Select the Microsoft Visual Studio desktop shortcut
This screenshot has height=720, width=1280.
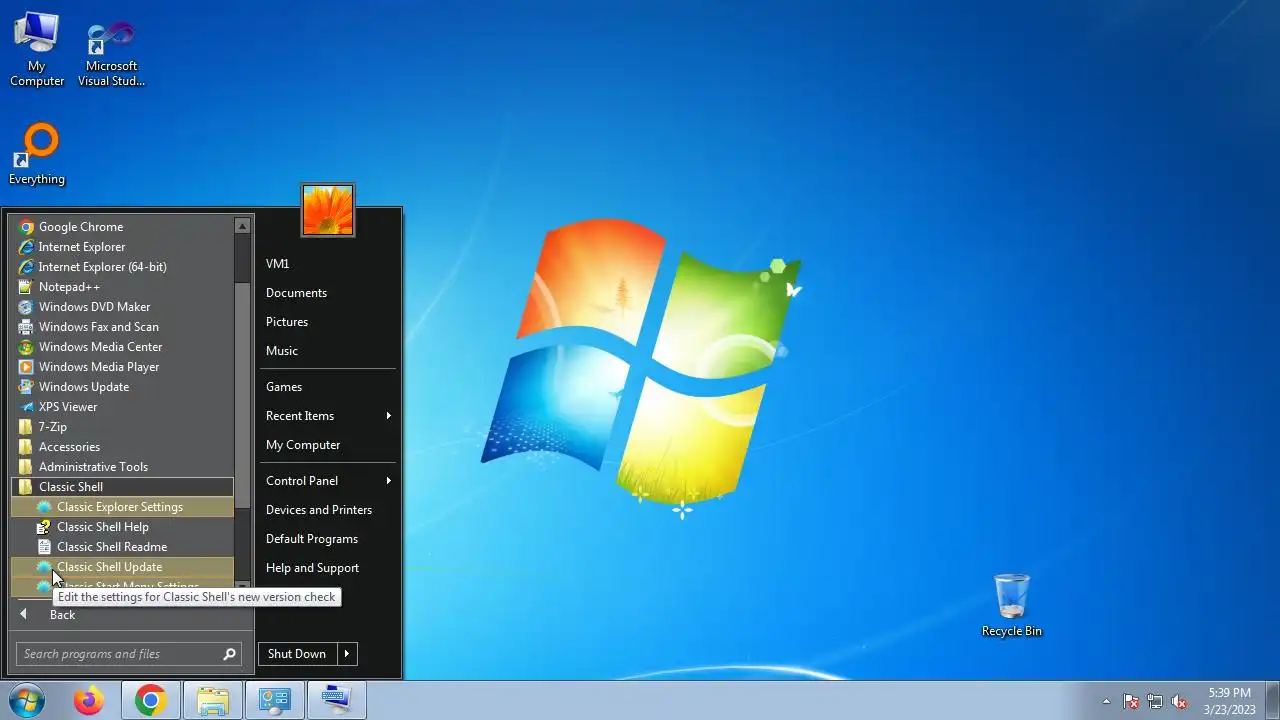[x=111, y=55]
